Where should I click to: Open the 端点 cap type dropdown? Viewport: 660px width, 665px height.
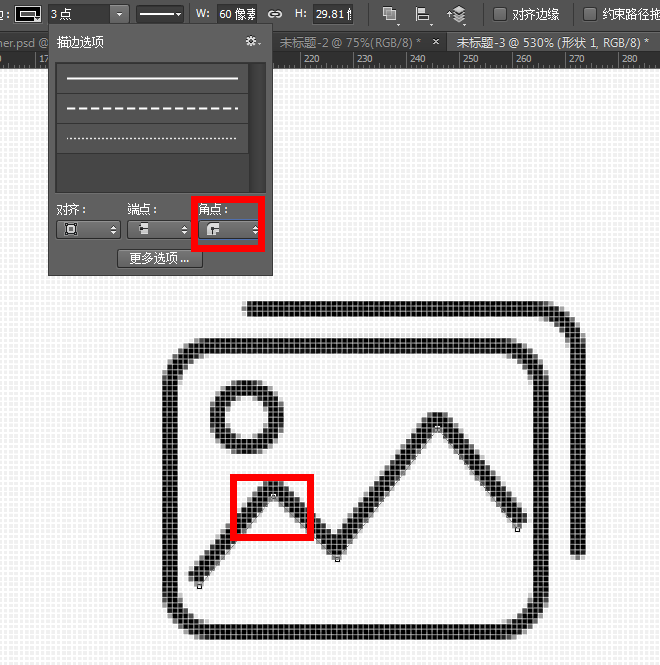click(159, 229)
